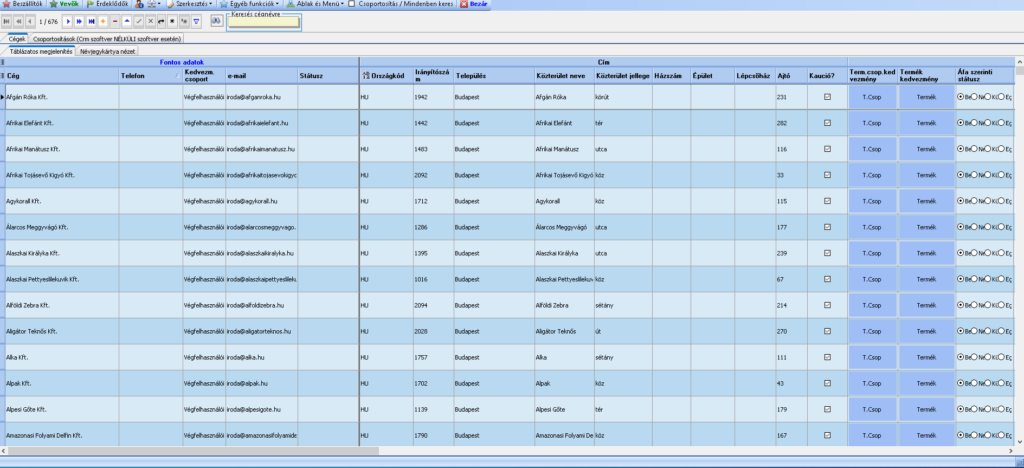Sort by the Cég column header
The height and width of the screenshot is (468, 1024).
coord(62,76)
